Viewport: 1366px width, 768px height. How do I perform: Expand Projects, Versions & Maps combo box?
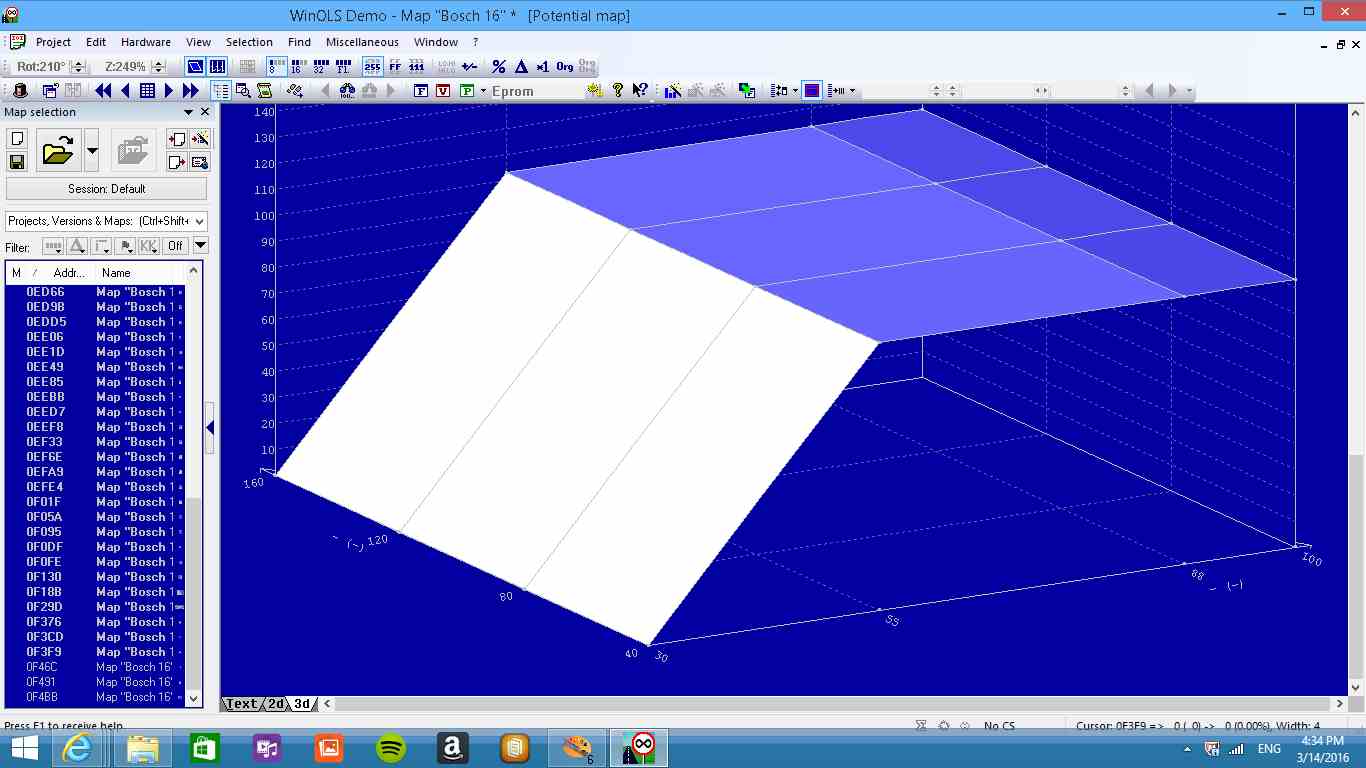[x=106, y=221]
